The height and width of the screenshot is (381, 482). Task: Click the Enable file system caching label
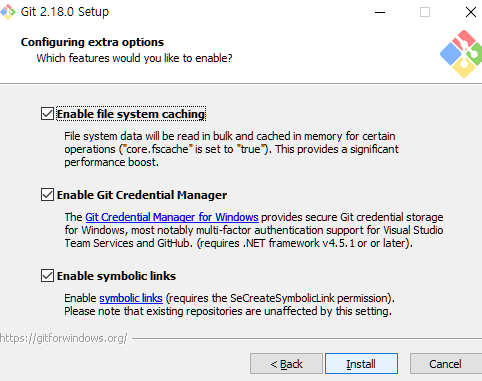coord(131,114)
